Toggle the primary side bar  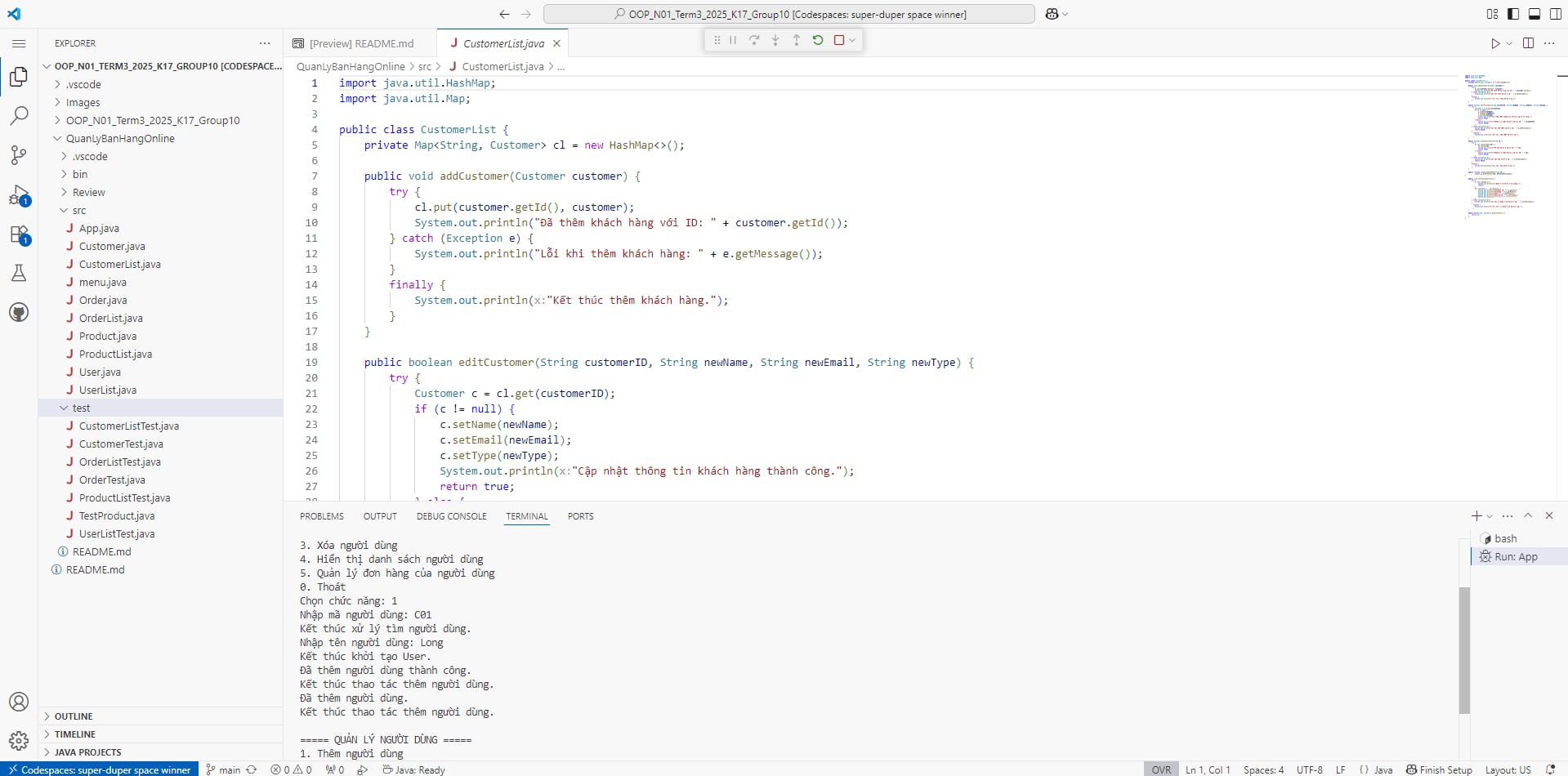pyautogui.click(x=1513, y=14)
